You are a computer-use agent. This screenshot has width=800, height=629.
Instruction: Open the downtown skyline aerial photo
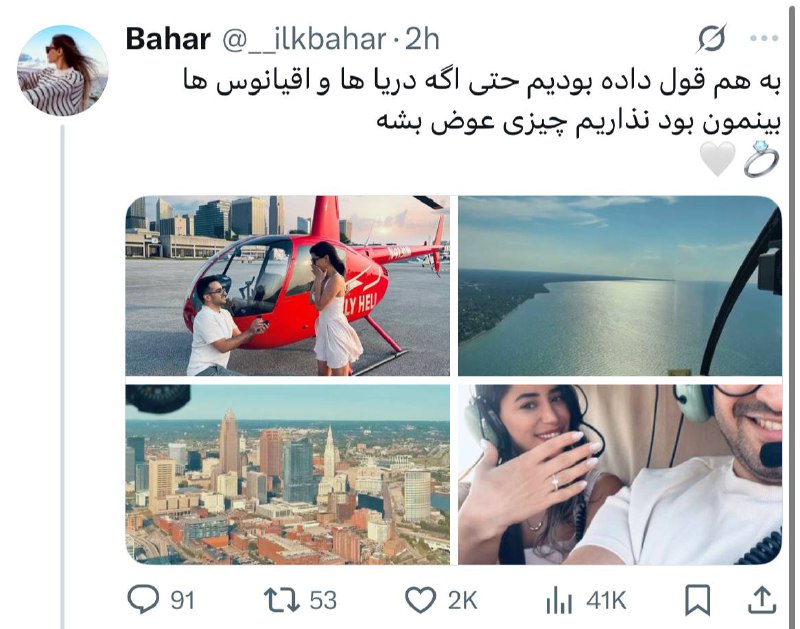pyautogui.click(x=288, y=474)
